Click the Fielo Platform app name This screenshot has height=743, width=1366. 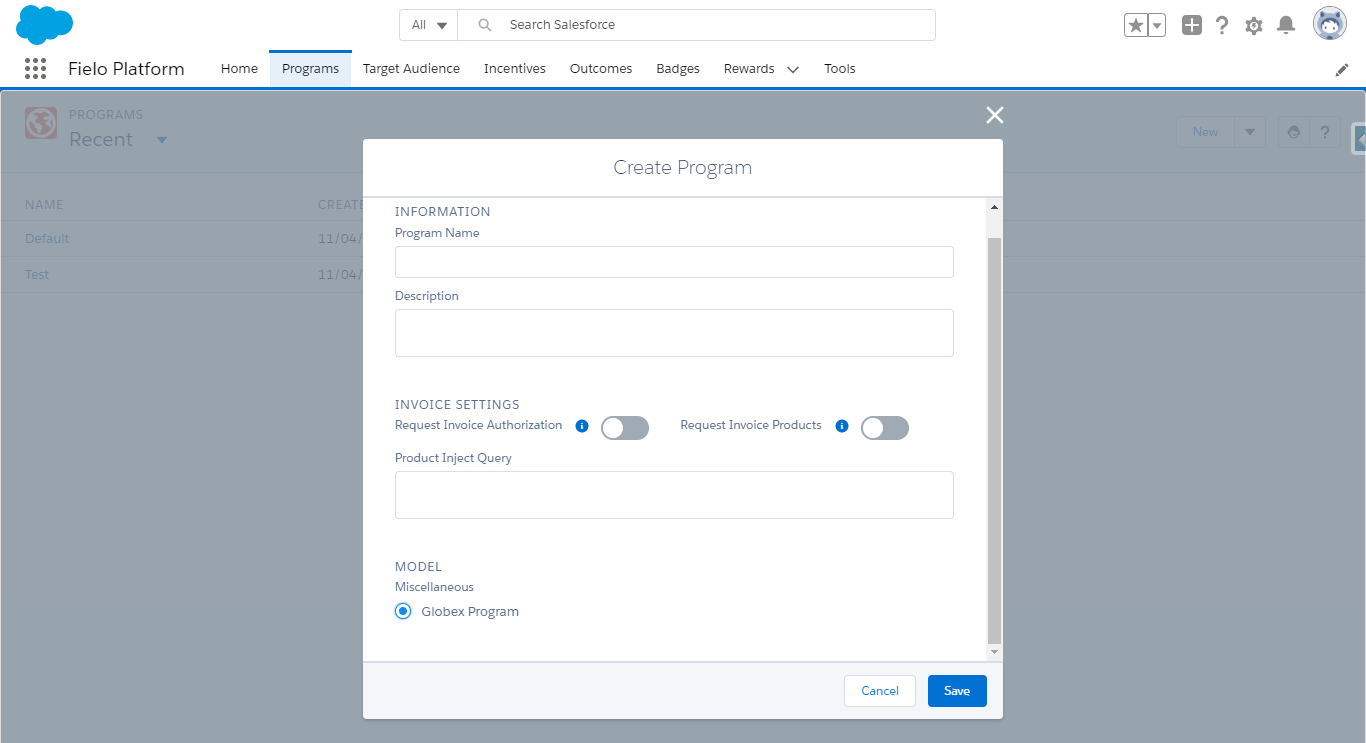[x=126, y=69]
